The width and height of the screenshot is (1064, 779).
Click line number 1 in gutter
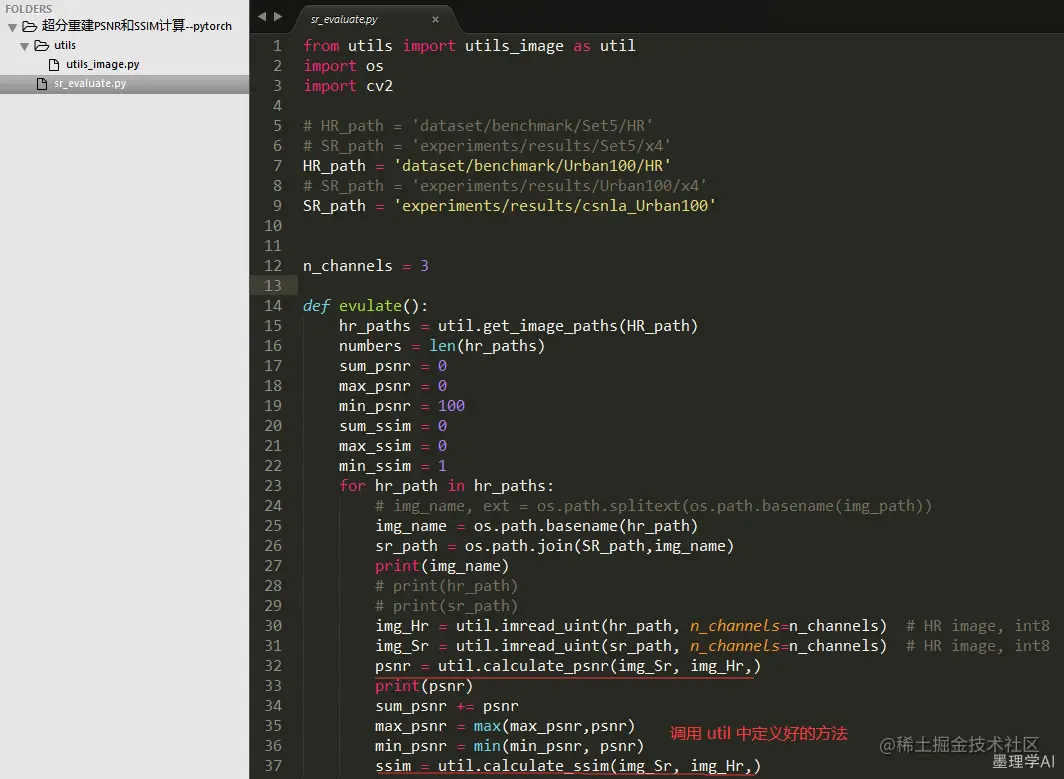tap(277, 45)
